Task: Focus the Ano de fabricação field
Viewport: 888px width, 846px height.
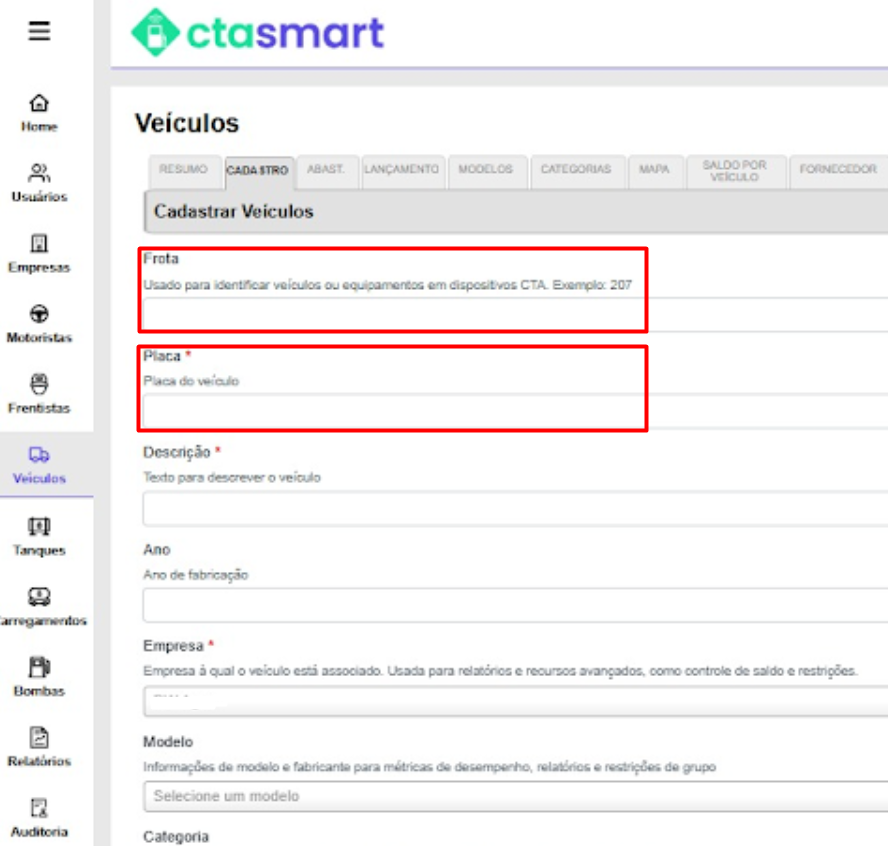Action: 515,605
